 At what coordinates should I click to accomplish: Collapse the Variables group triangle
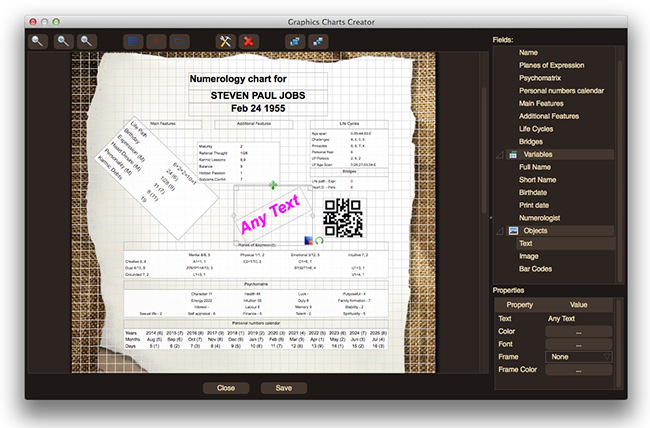click(500, 155)
